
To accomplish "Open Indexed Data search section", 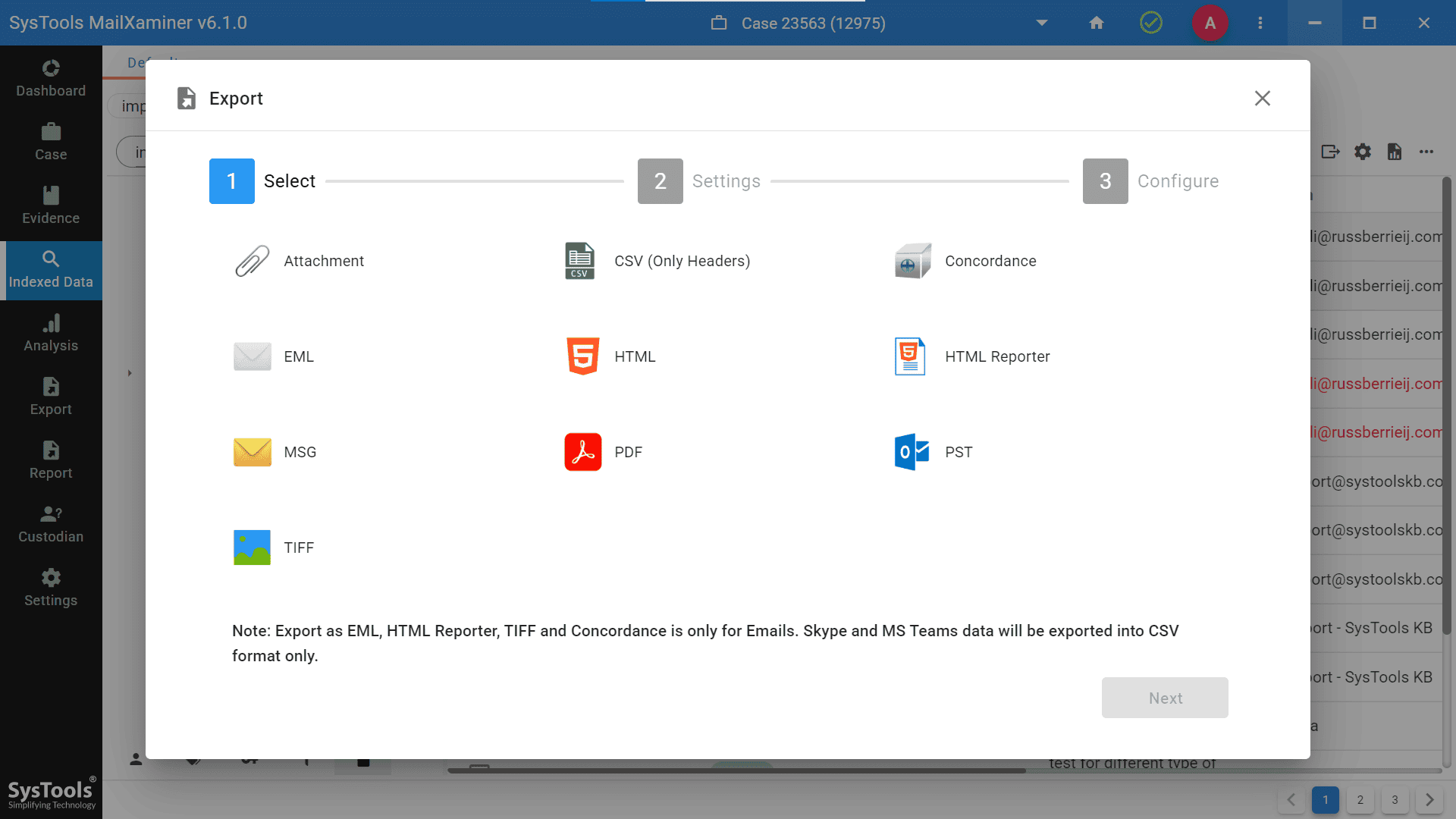I will [x=51, y=270].
